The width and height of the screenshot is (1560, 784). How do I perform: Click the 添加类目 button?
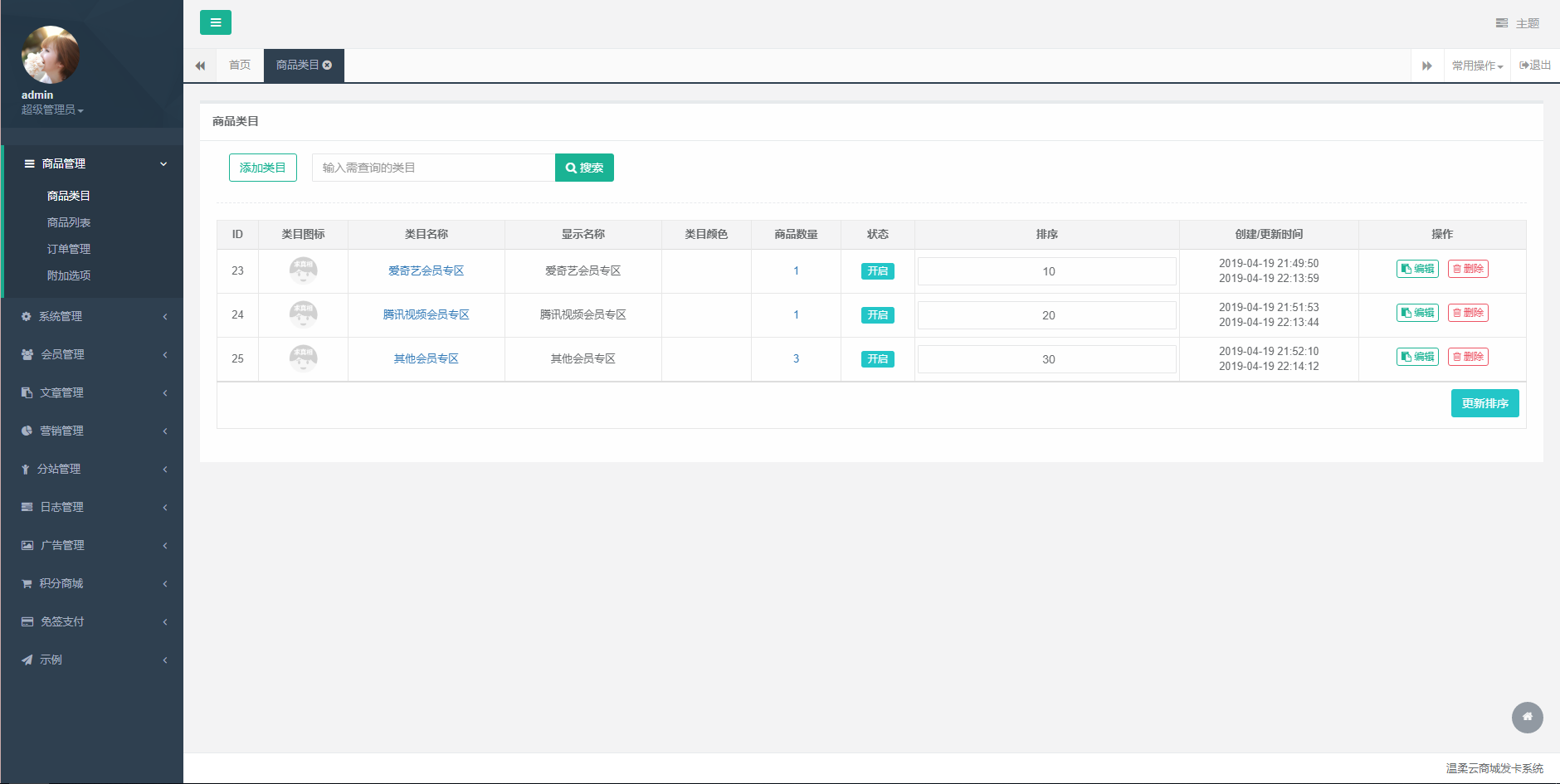click(x=262, y=168)
